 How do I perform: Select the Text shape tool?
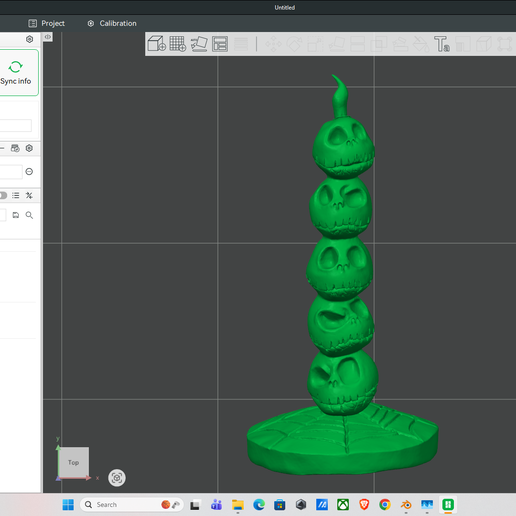tap(442, 44)
